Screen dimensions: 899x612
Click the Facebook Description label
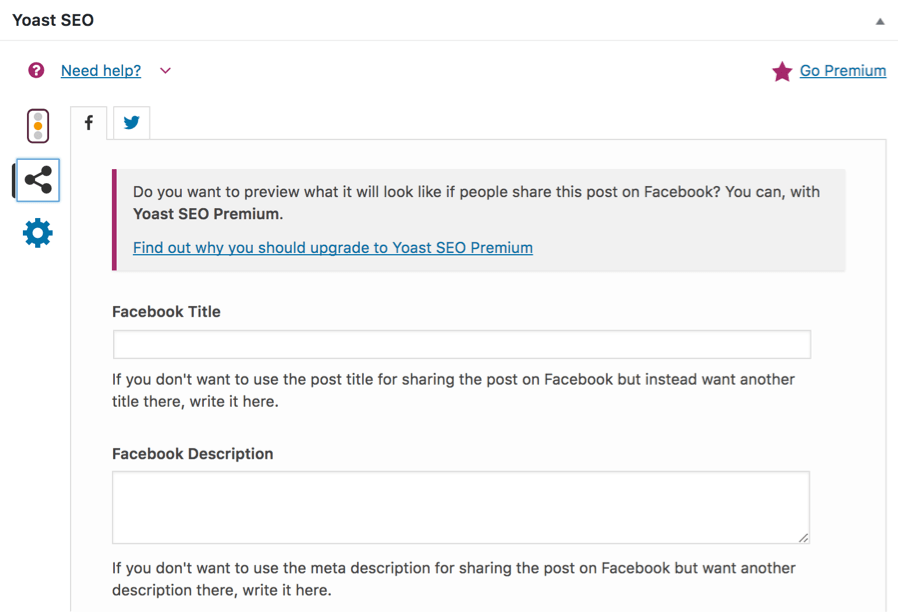[x=193, y=454]
